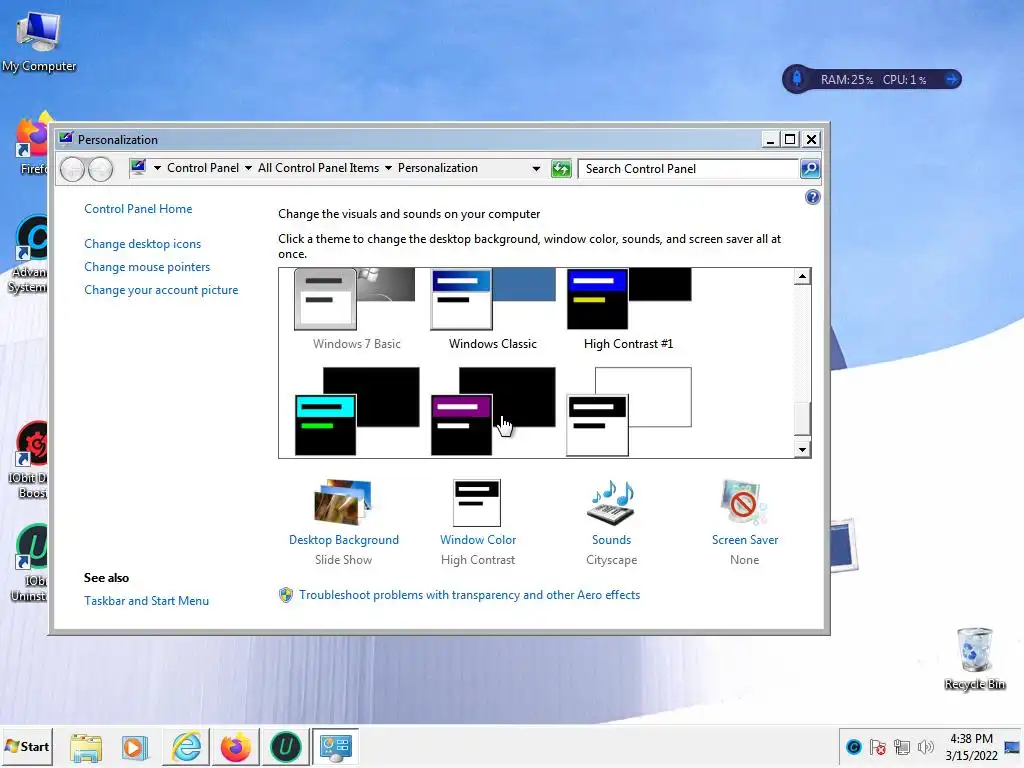Select the Windows Classic theme

[492, 309]
